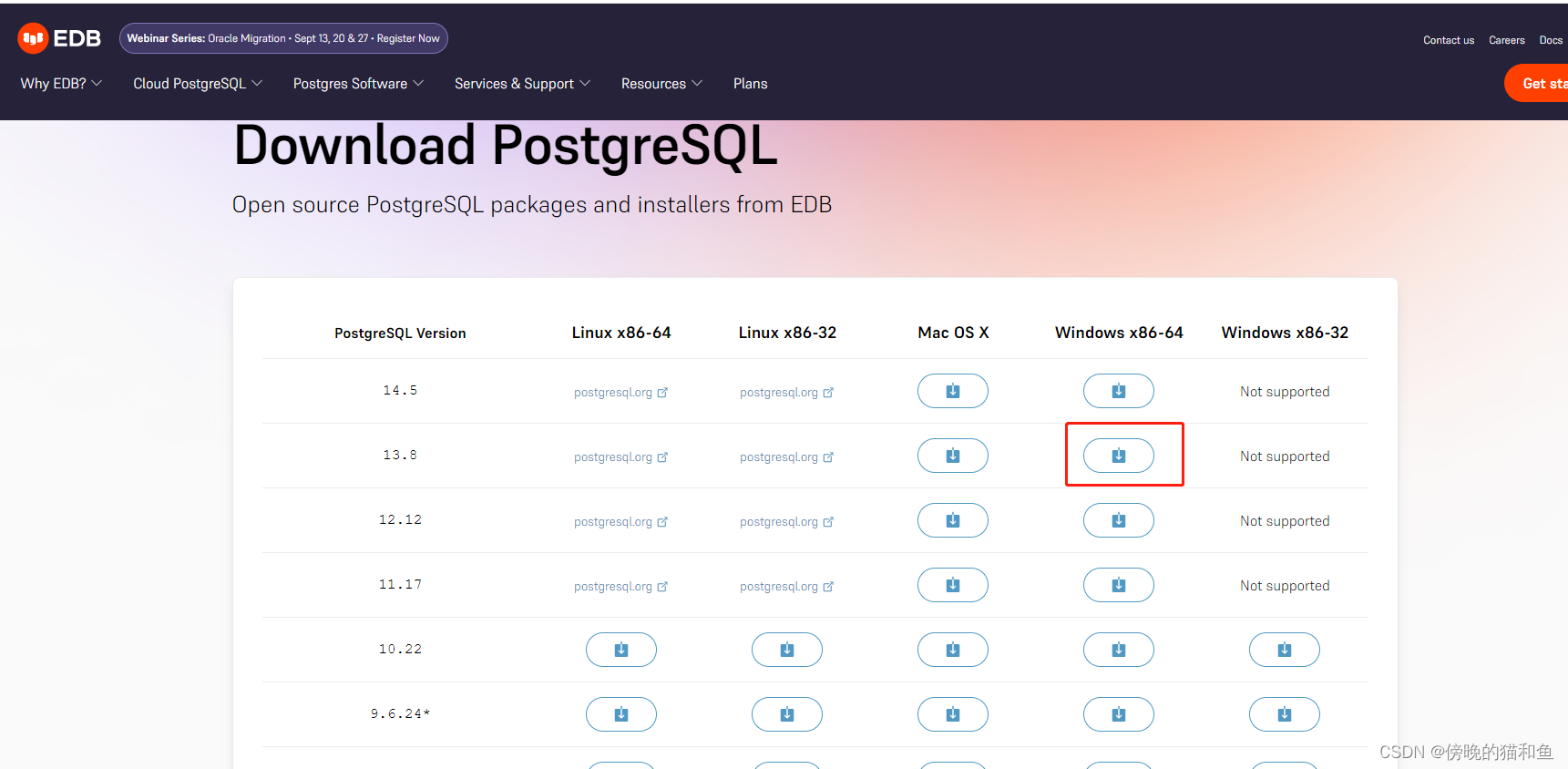Click the Mac OS X column header

click(953, 333)
